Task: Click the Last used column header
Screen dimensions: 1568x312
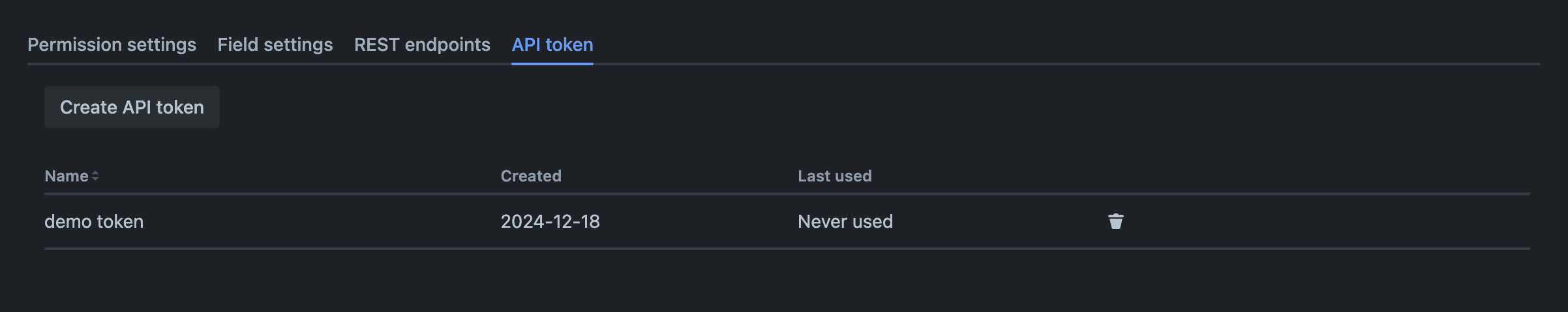Action: [x=834, y=176]
